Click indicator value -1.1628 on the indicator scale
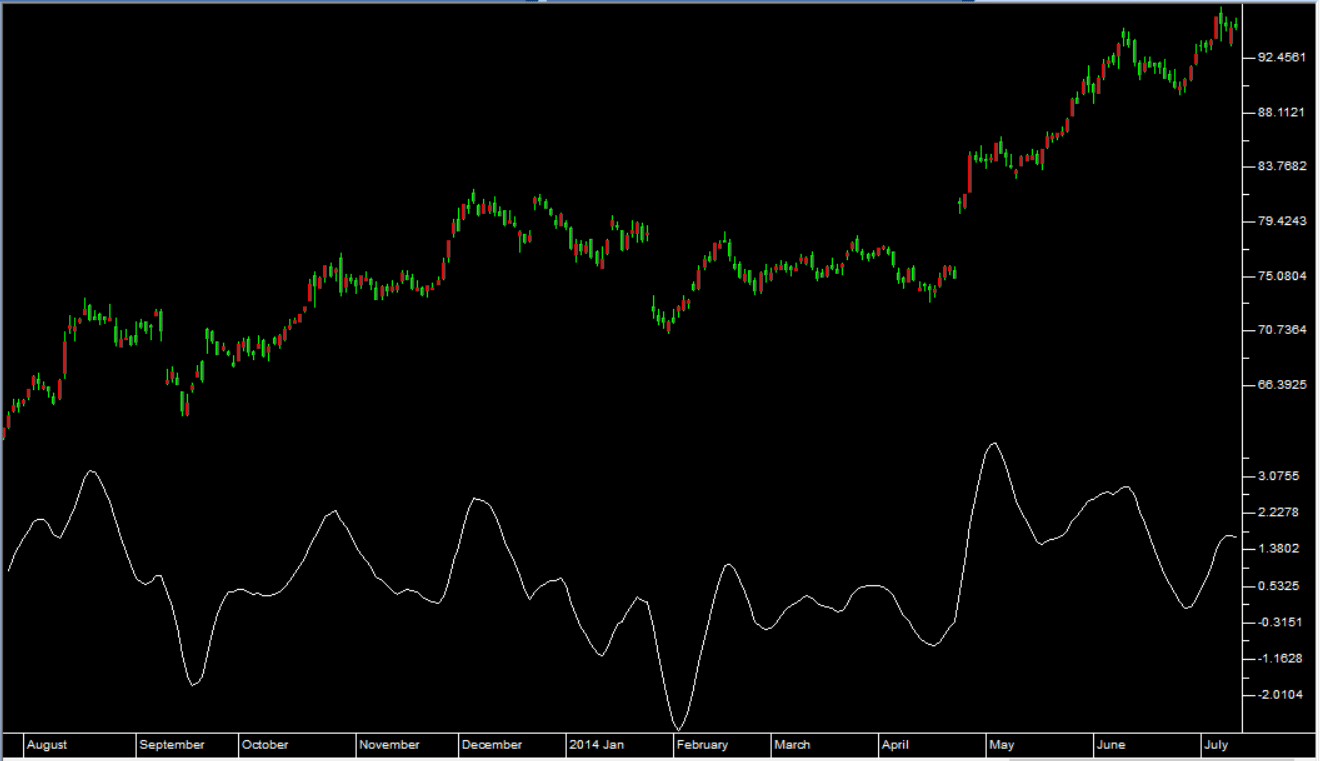Viewport: 1320px width, 761px height. [1279, 659]
